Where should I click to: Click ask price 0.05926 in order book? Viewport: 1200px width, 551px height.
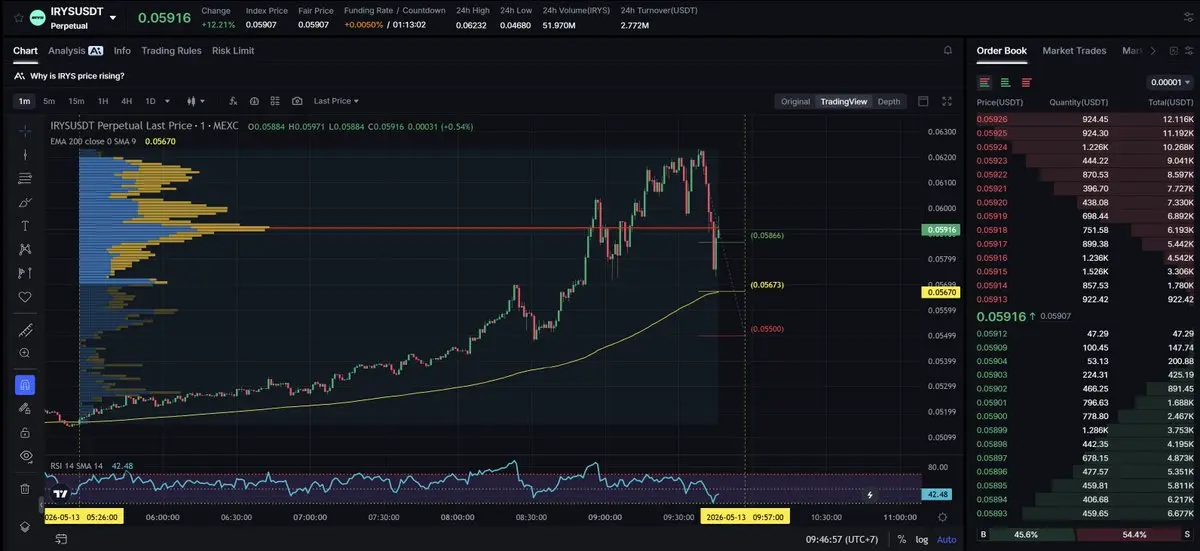[x=992, y=119]
